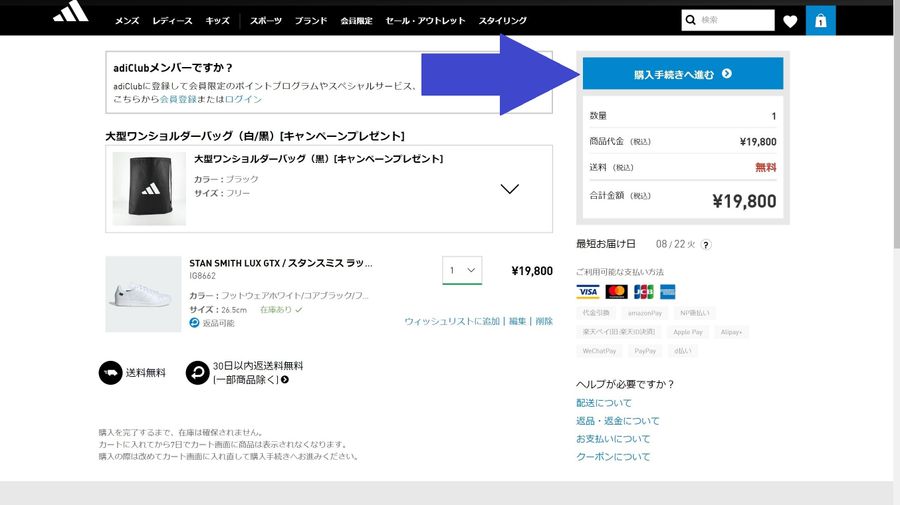Click STAN SMITH LUX GTX product title
This screenshot has width=900, height=505.
[281, 263]
